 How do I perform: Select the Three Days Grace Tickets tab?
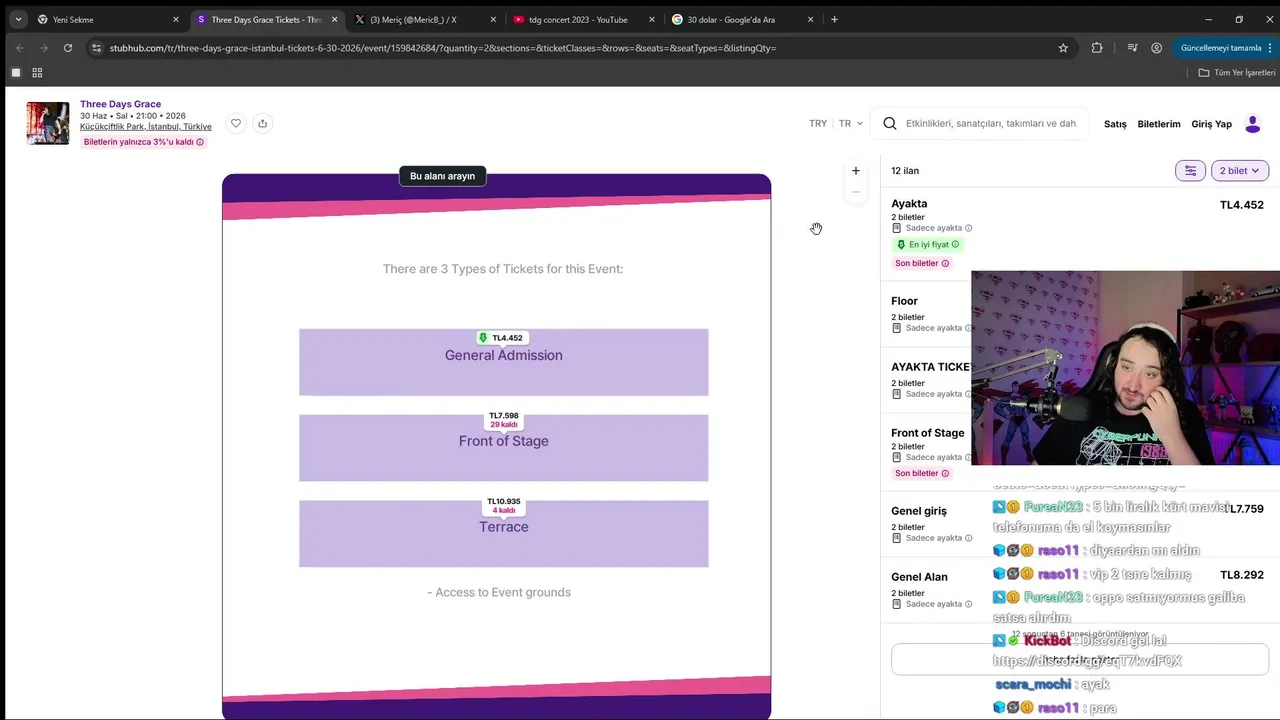pyautogui.click(x=266, y=19)
